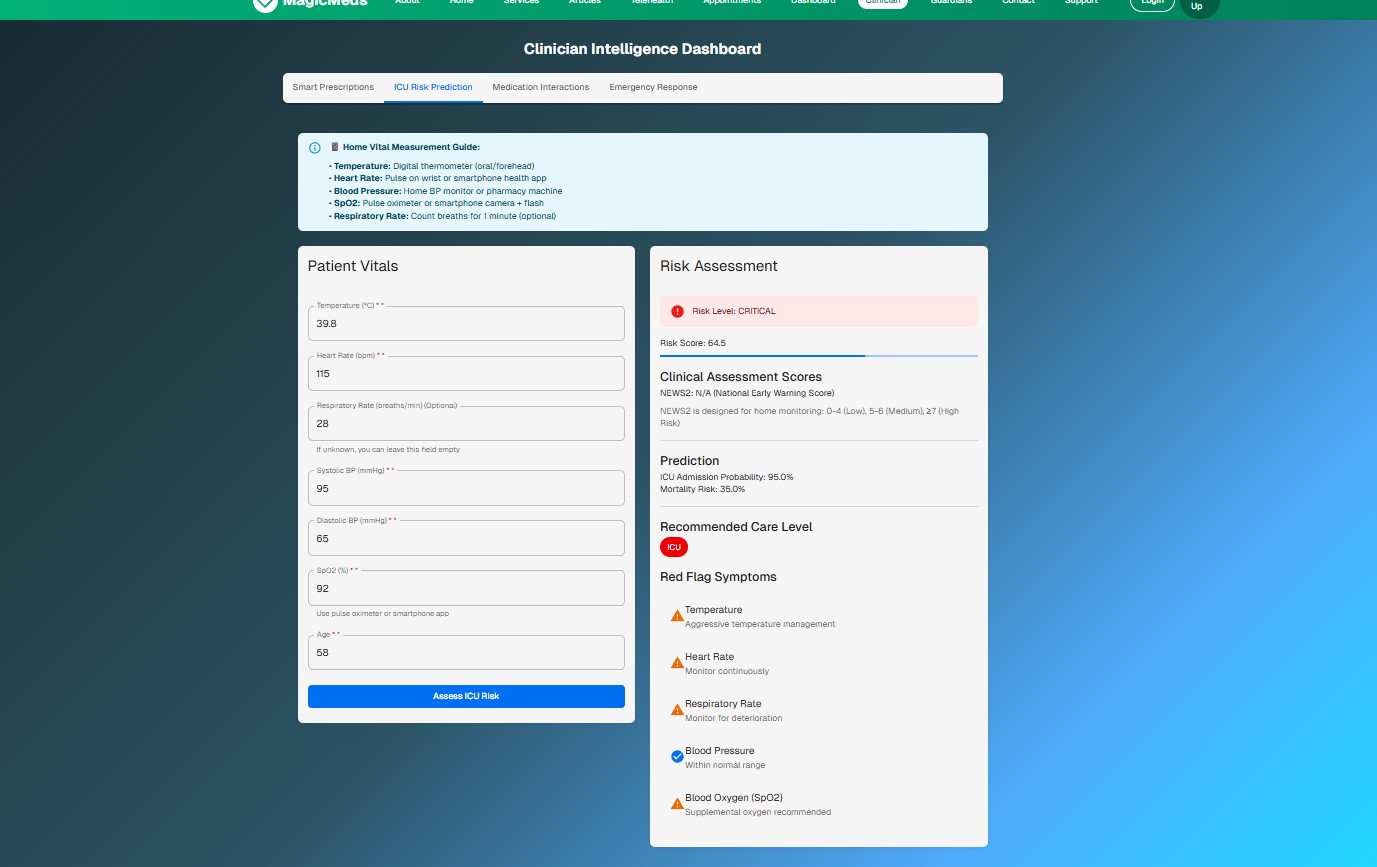Image resolution: width=1377 pixels, height=867 pixels.
Task: Click the Monitor continuously text
Action: (727, 671)
